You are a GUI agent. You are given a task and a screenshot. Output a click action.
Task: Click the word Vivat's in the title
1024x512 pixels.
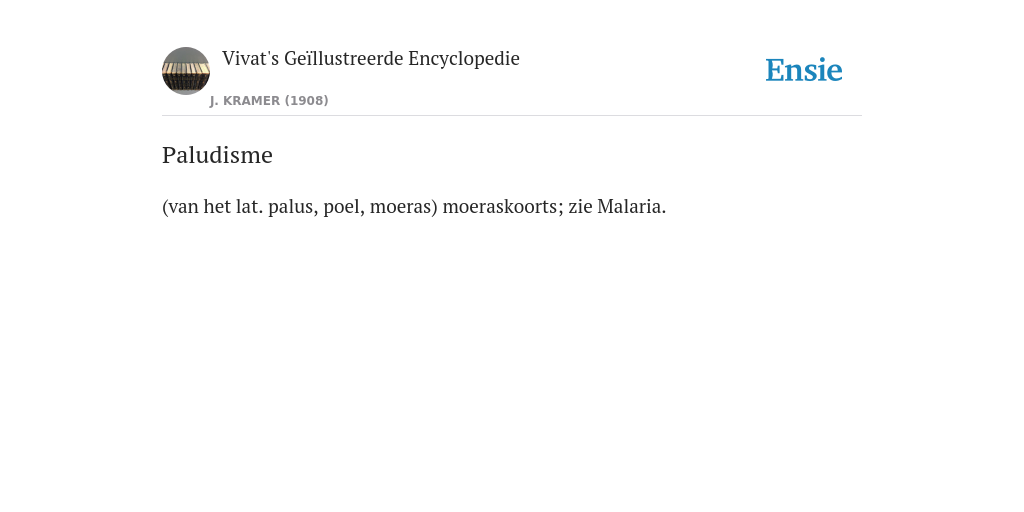(250, 58)
